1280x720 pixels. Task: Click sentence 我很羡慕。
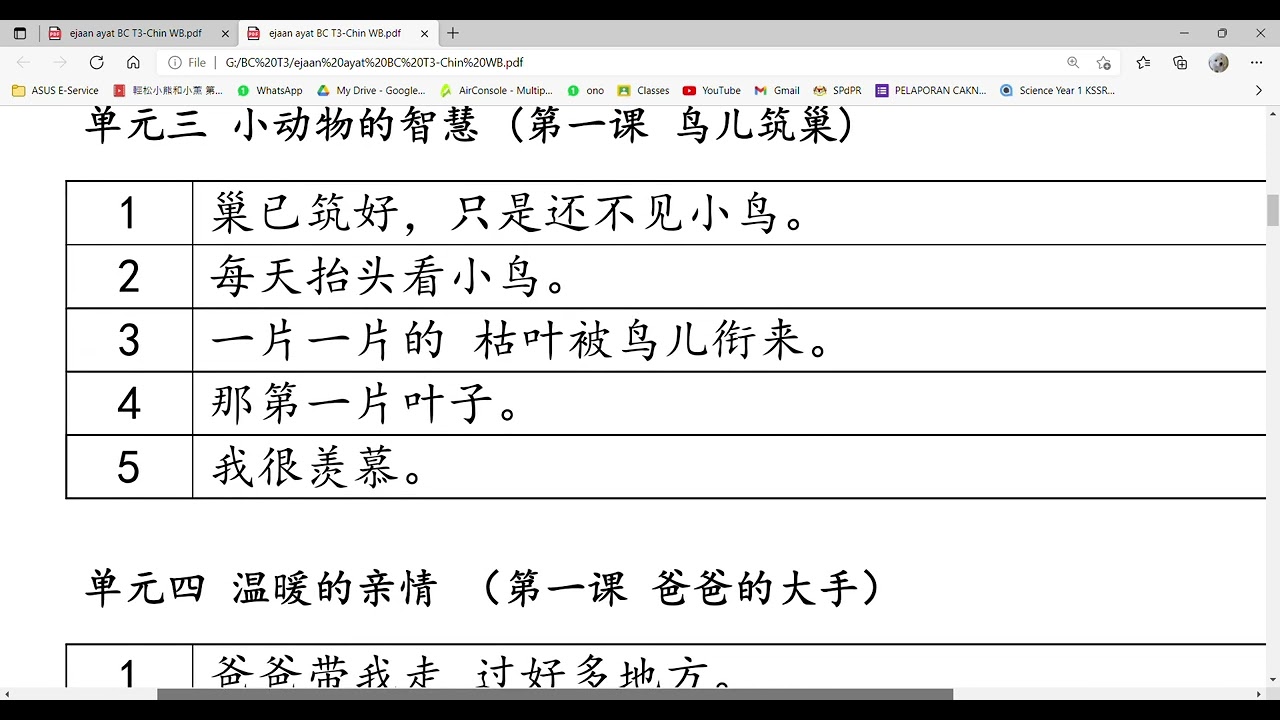point(317,467)
